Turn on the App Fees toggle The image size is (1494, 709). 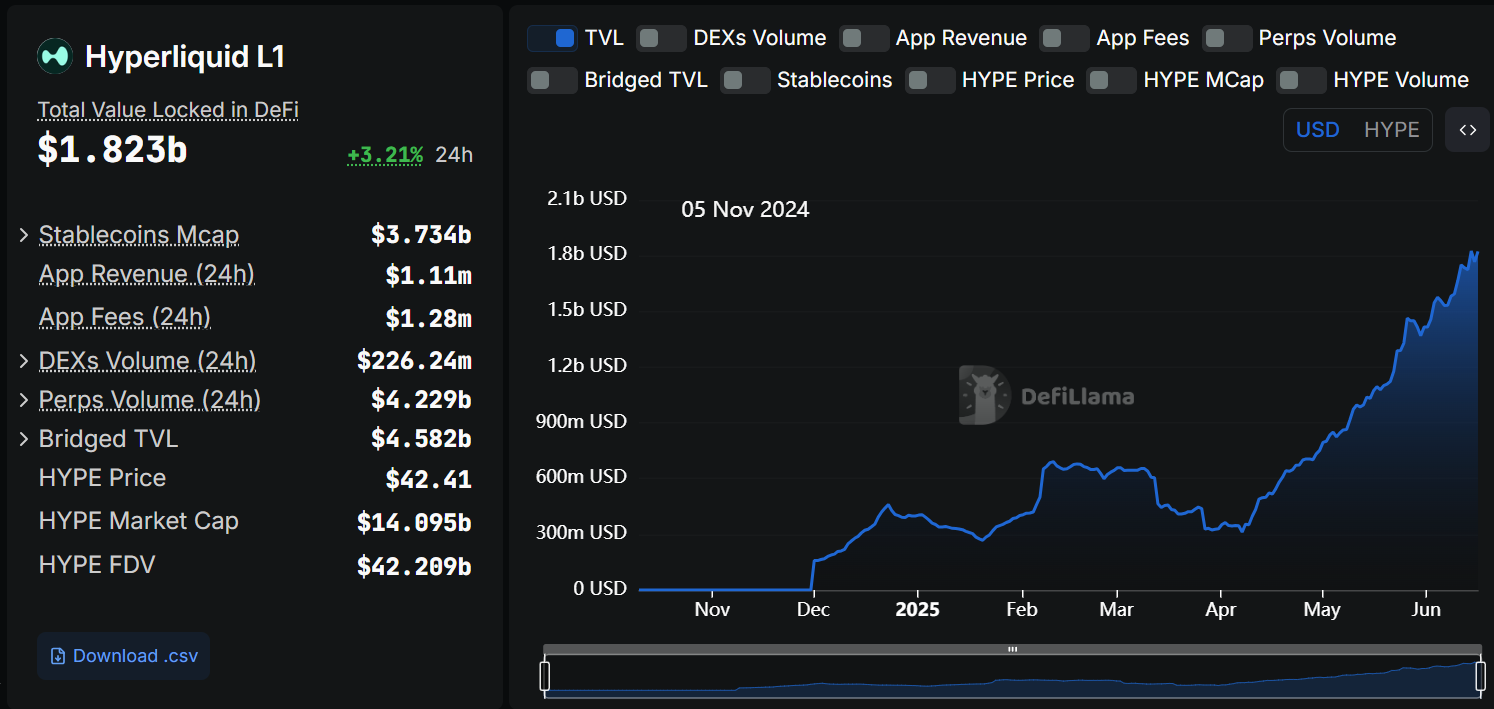(1064, 38)
